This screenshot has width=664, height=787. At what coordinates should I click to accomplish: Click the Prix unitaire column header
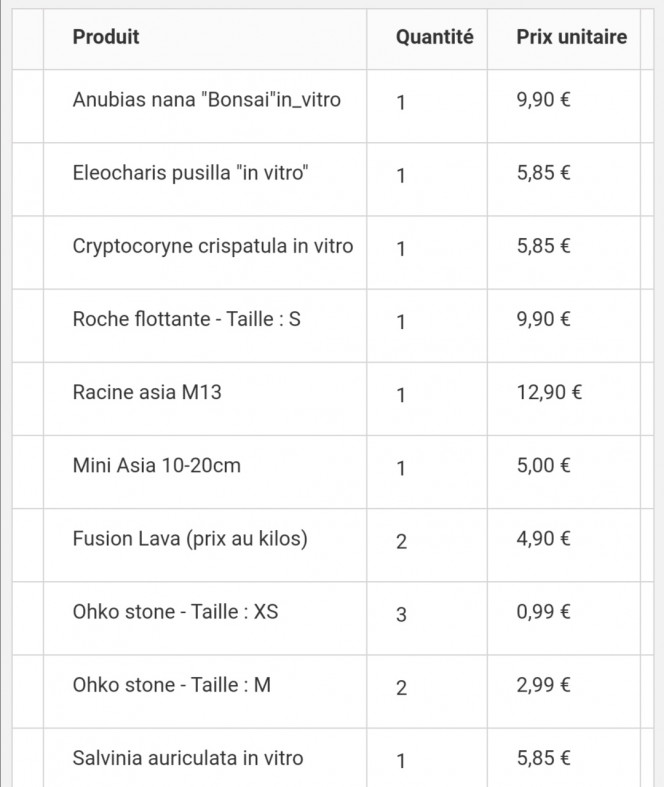[x=572, y=37]
